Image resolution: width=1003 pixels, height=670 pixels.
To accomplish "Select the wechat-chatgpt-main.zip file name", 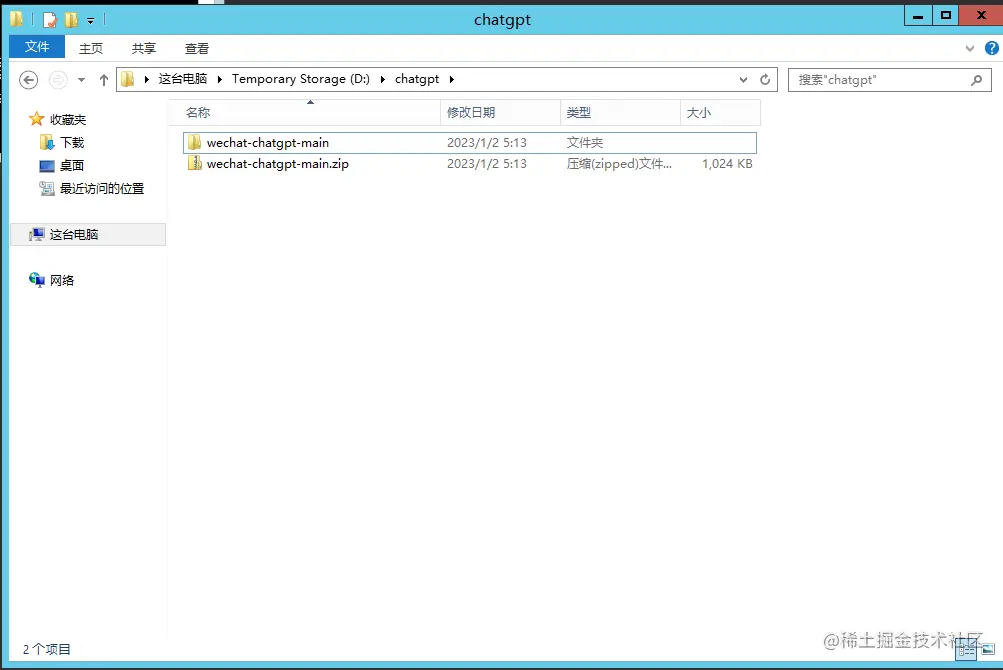I will click(x=278, y=164).
